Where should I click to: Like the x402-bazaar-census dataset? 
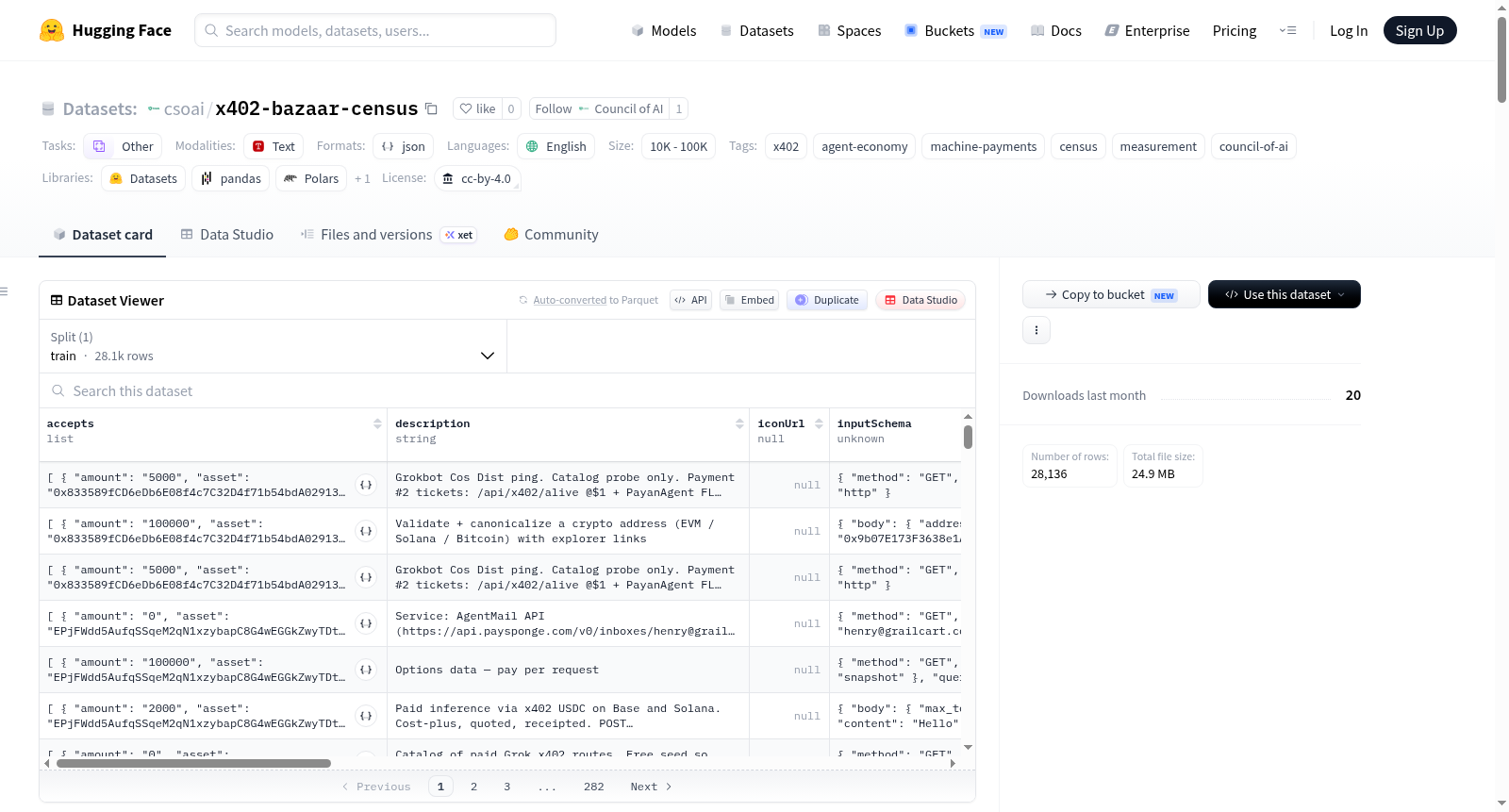click(477, 108)
